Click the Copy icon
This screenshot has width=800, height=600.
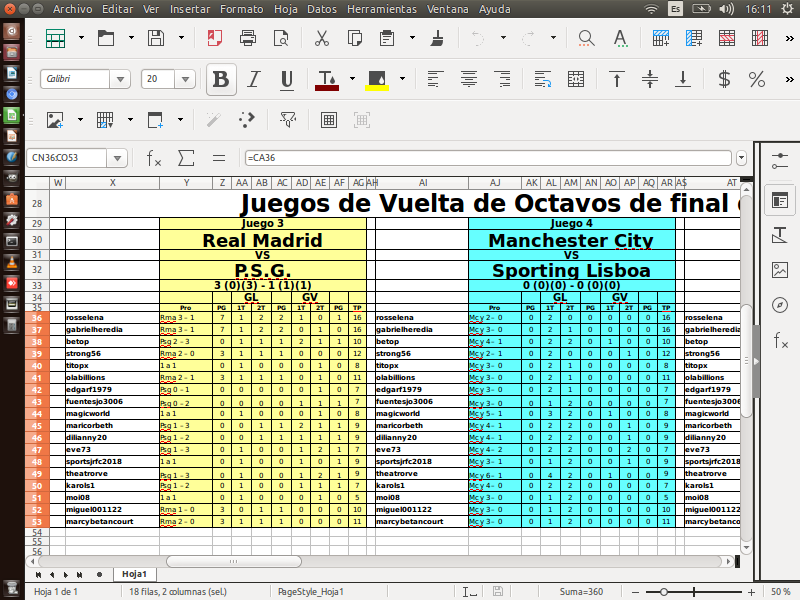point(355,38)
